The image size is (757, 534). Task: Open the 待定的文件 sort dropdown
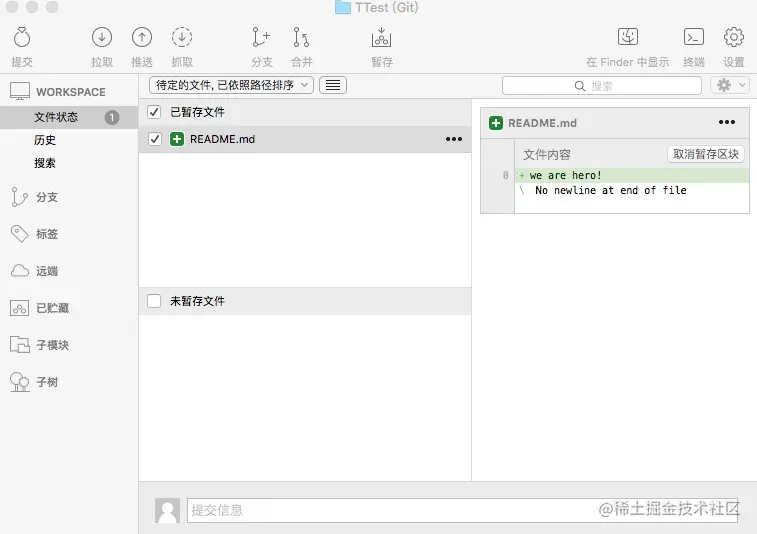(x=231, y=85)
